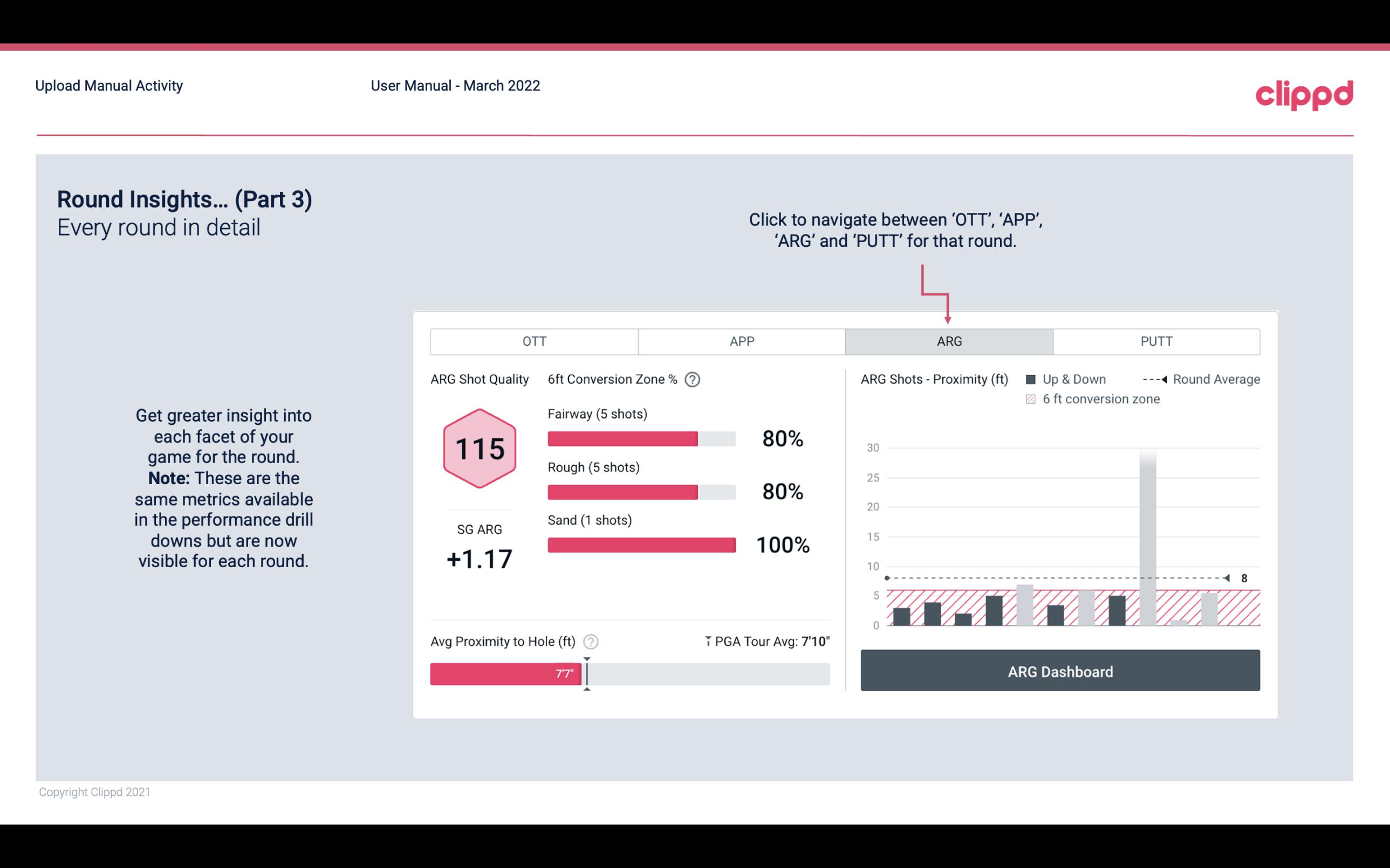Select the OTT tab
1390x868 pixels.
tap(534, 342)
